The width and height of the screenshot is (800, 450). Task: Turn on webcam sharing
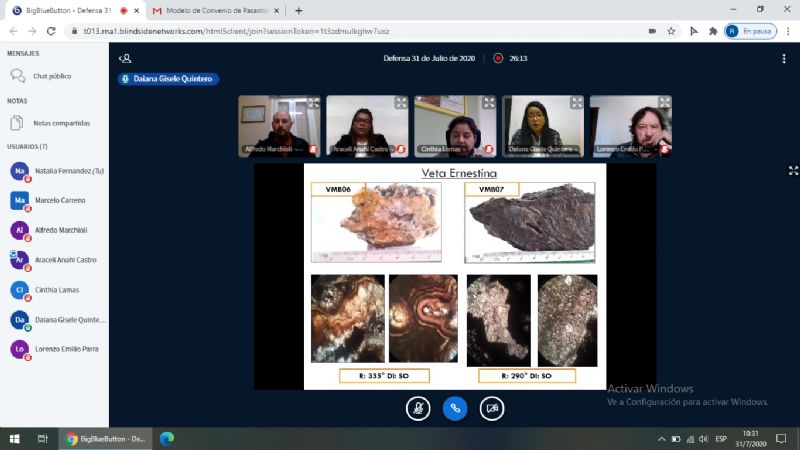tap(491, 408)
